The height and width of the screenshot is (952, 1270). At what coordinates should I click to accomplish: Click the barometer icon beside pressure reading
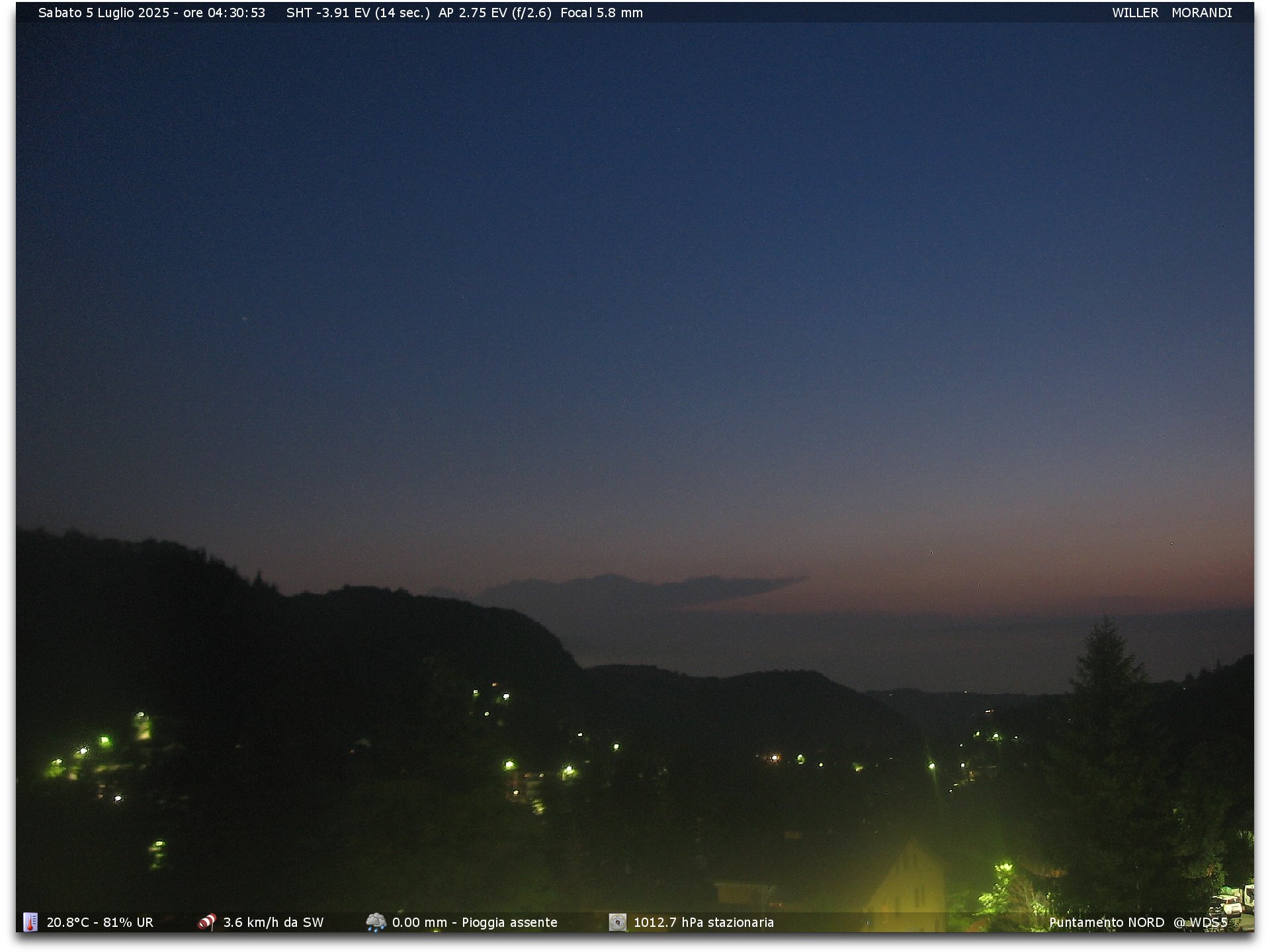(x=617, y=922)
